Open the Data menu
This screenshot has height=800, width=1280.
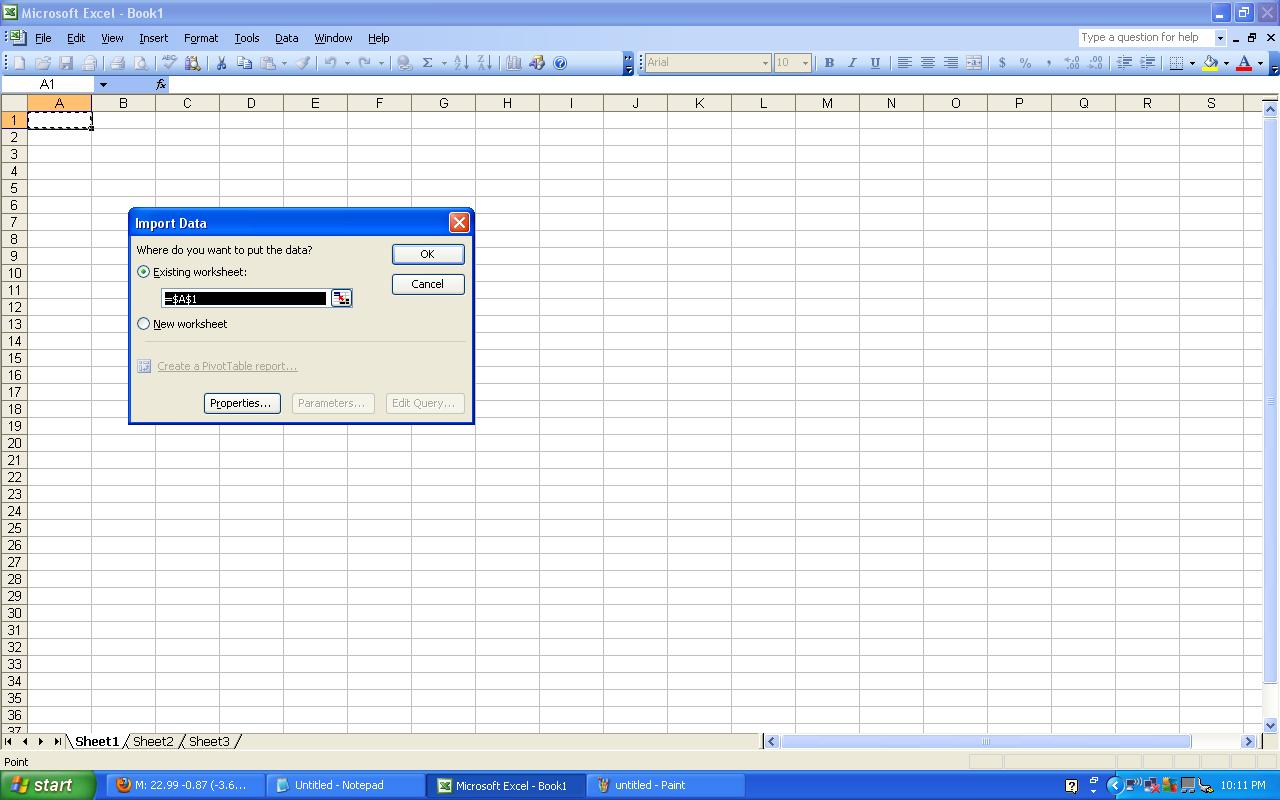click(x=286, y=38)
